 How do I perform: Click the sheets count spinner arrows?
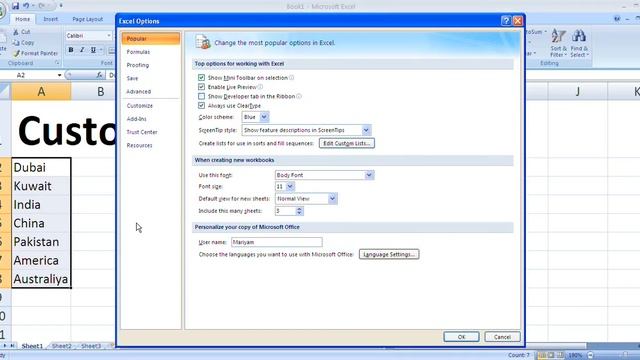299,211
